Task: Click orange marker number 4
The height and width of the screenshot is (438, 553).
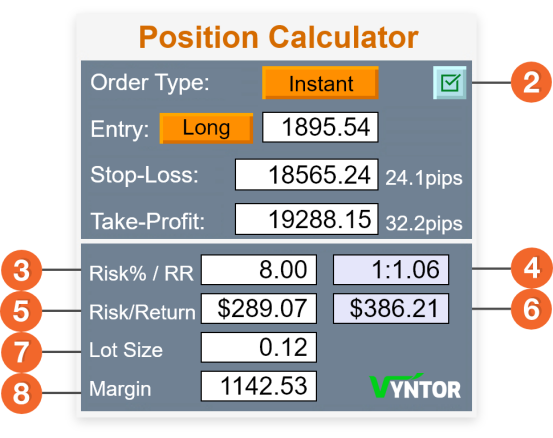Action: [531, 268]
